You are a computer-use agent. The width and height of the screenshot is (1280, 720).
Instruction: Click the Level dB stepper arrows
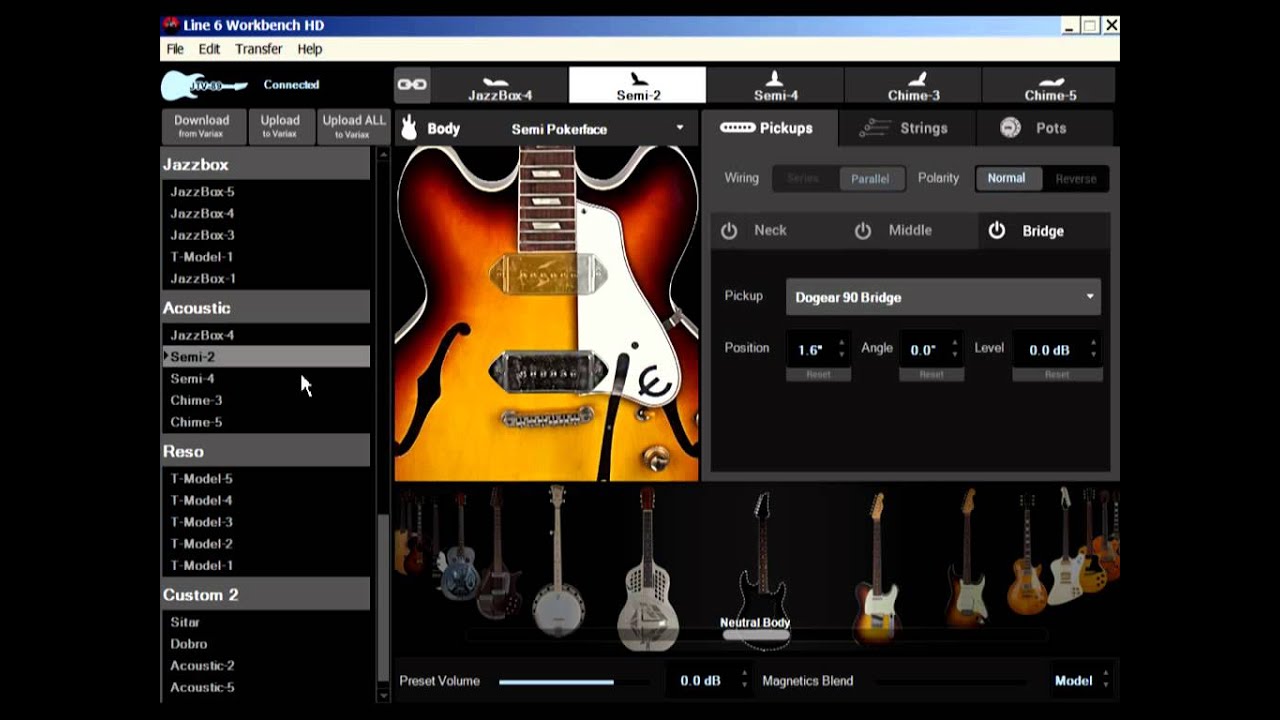point(1093,348)
